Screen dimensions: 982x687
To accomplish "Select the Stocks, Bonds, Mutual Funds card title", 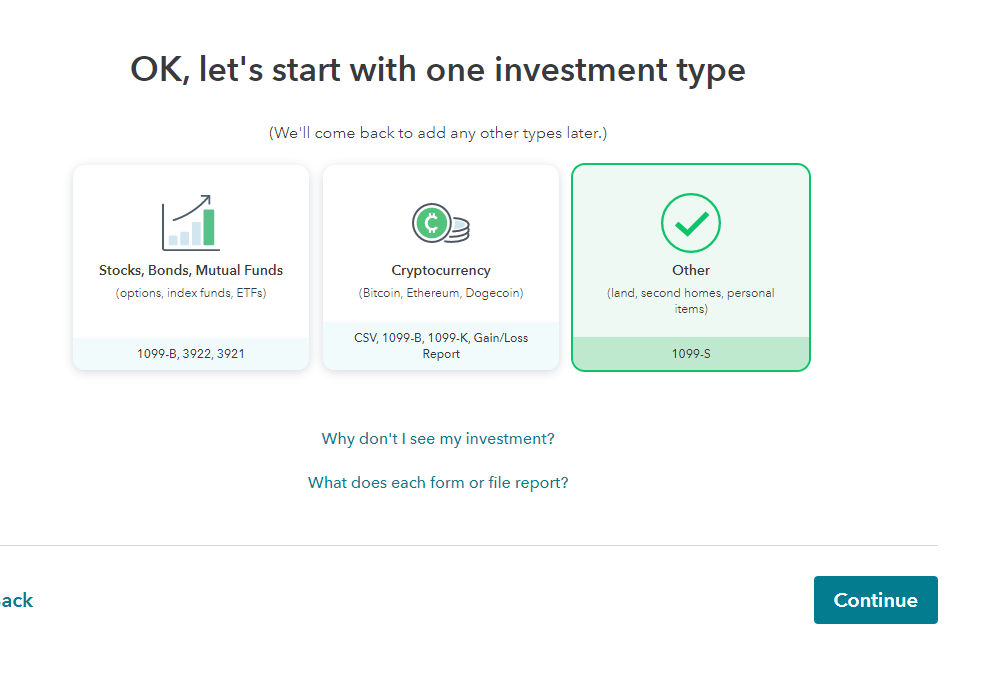I will tap(191, 270).
